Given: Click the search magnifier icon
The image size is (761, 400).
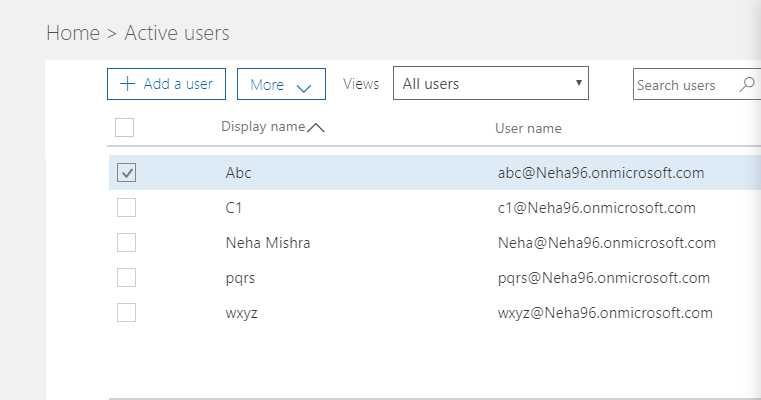Looking at the screenshot, I should [x=746, y=85].
